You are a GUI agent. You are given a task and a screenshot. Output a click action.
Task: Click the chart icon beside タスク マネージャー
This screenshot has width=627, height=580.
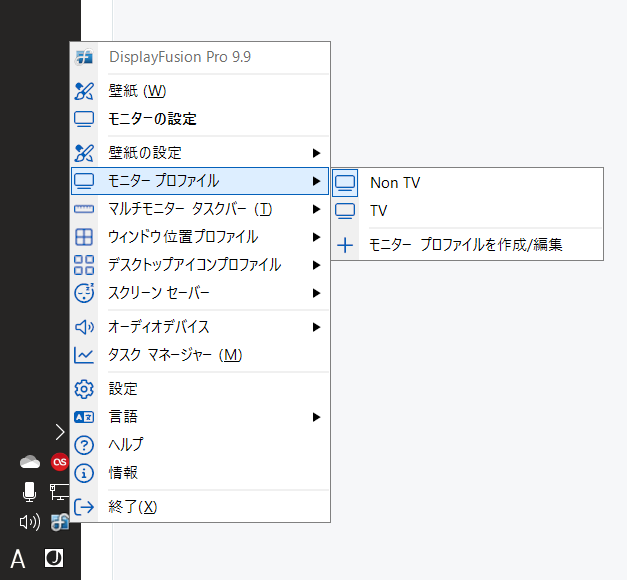click(84, 355)
